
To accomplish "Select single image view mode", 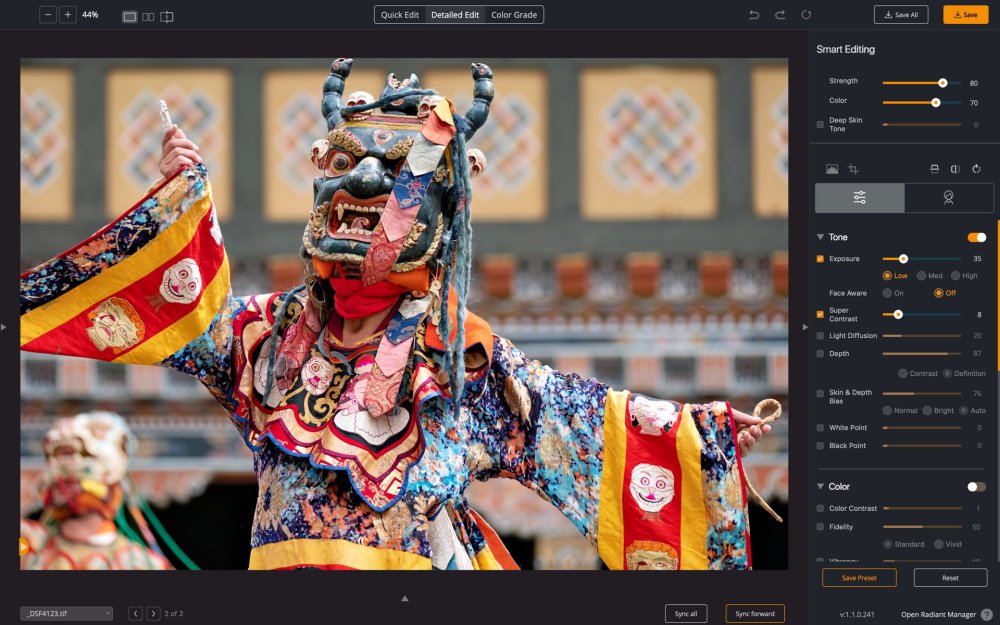I will click(x=129, y=17).
